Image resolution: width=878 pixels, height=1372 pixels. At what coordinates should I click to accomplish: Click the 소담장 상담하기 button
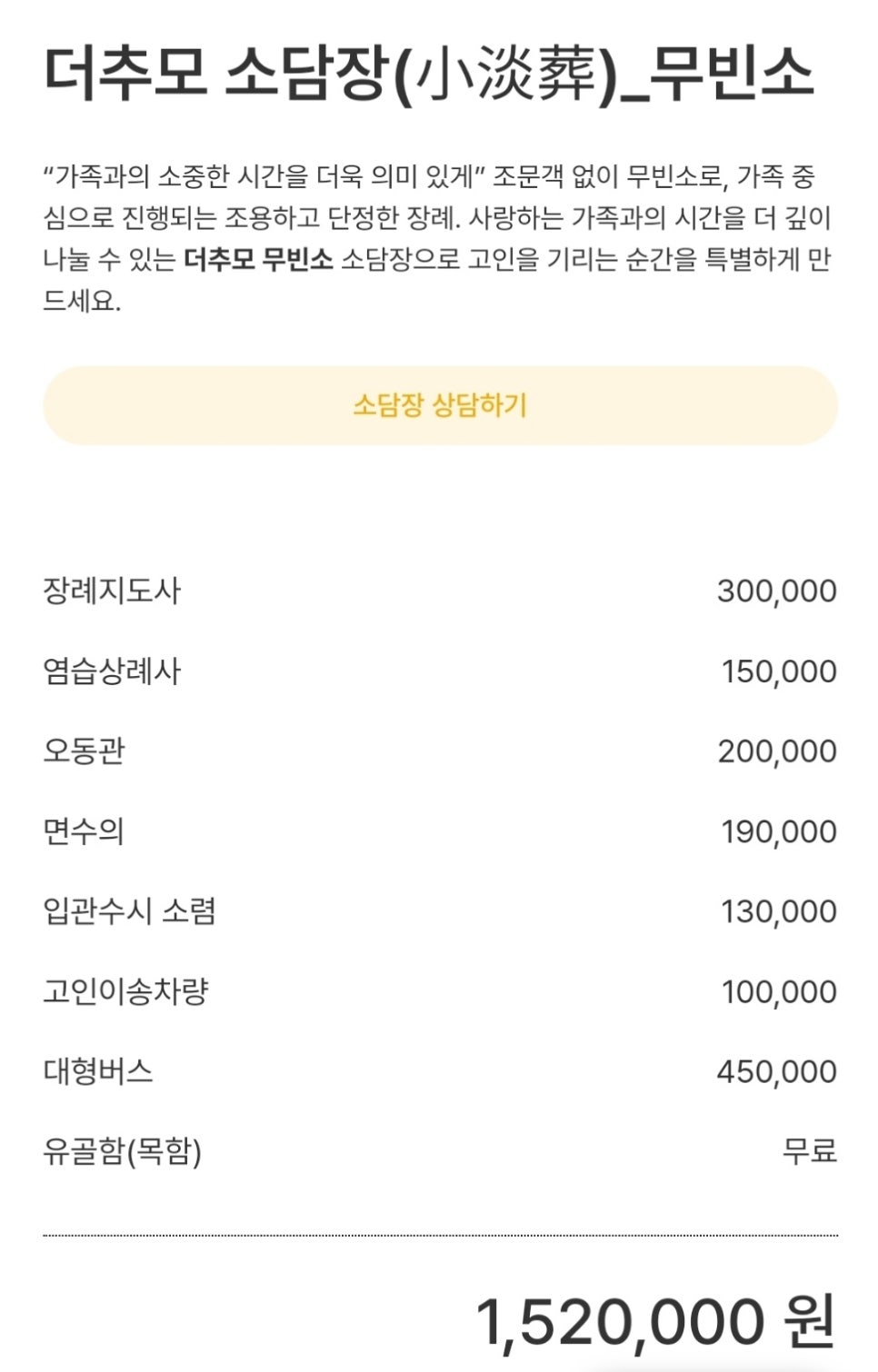click(x=440, y=405)
